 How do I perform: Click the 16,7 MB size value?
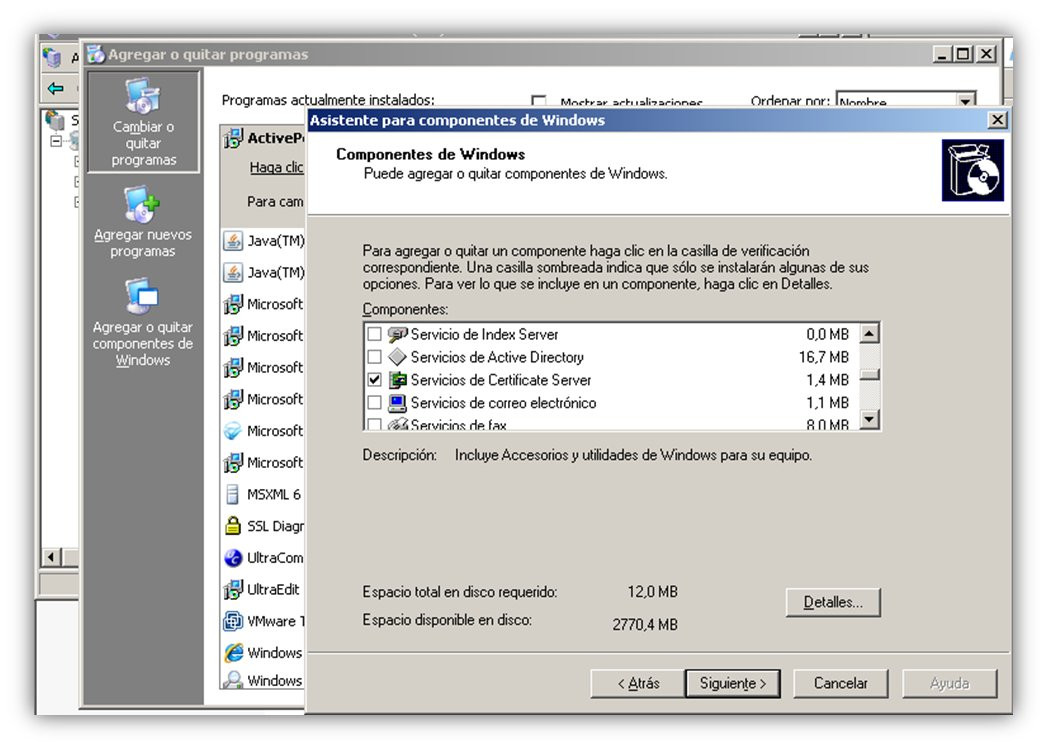823,357
